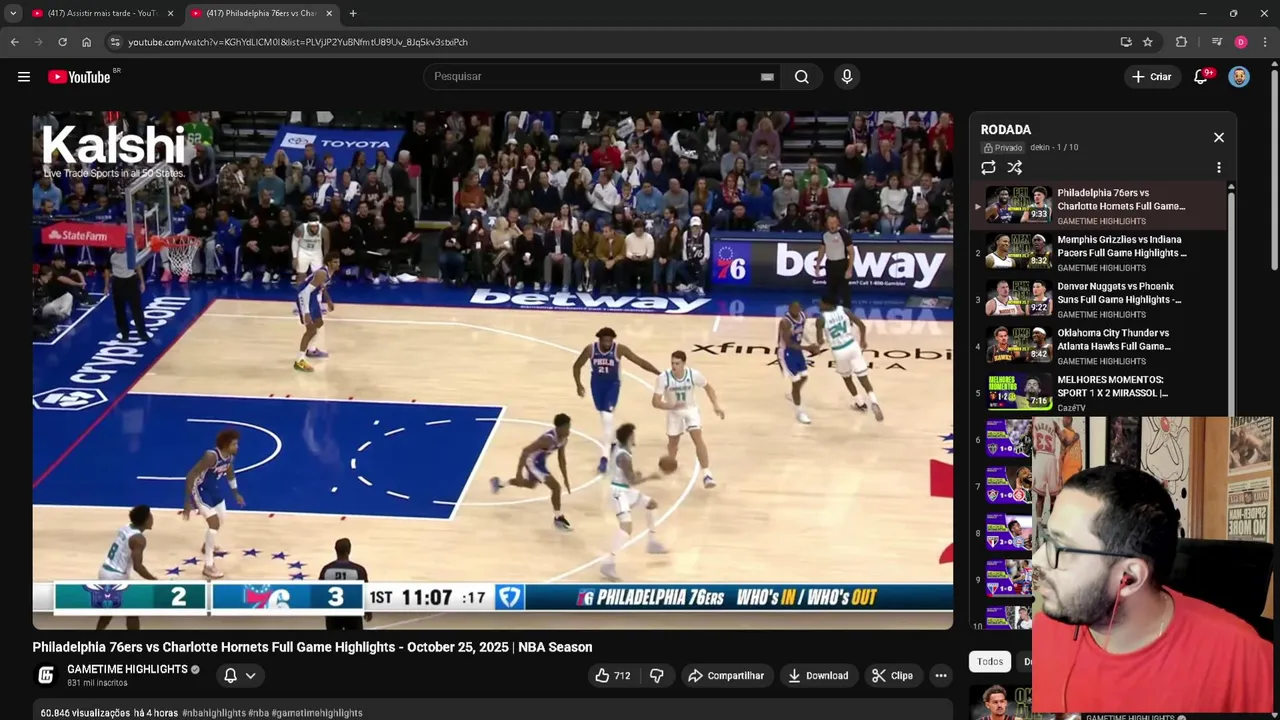1280x720 pixels.
Task: Open the GAMETIME HIGHLIGHTS channel name under the video
Action: [x=127, y=669]
